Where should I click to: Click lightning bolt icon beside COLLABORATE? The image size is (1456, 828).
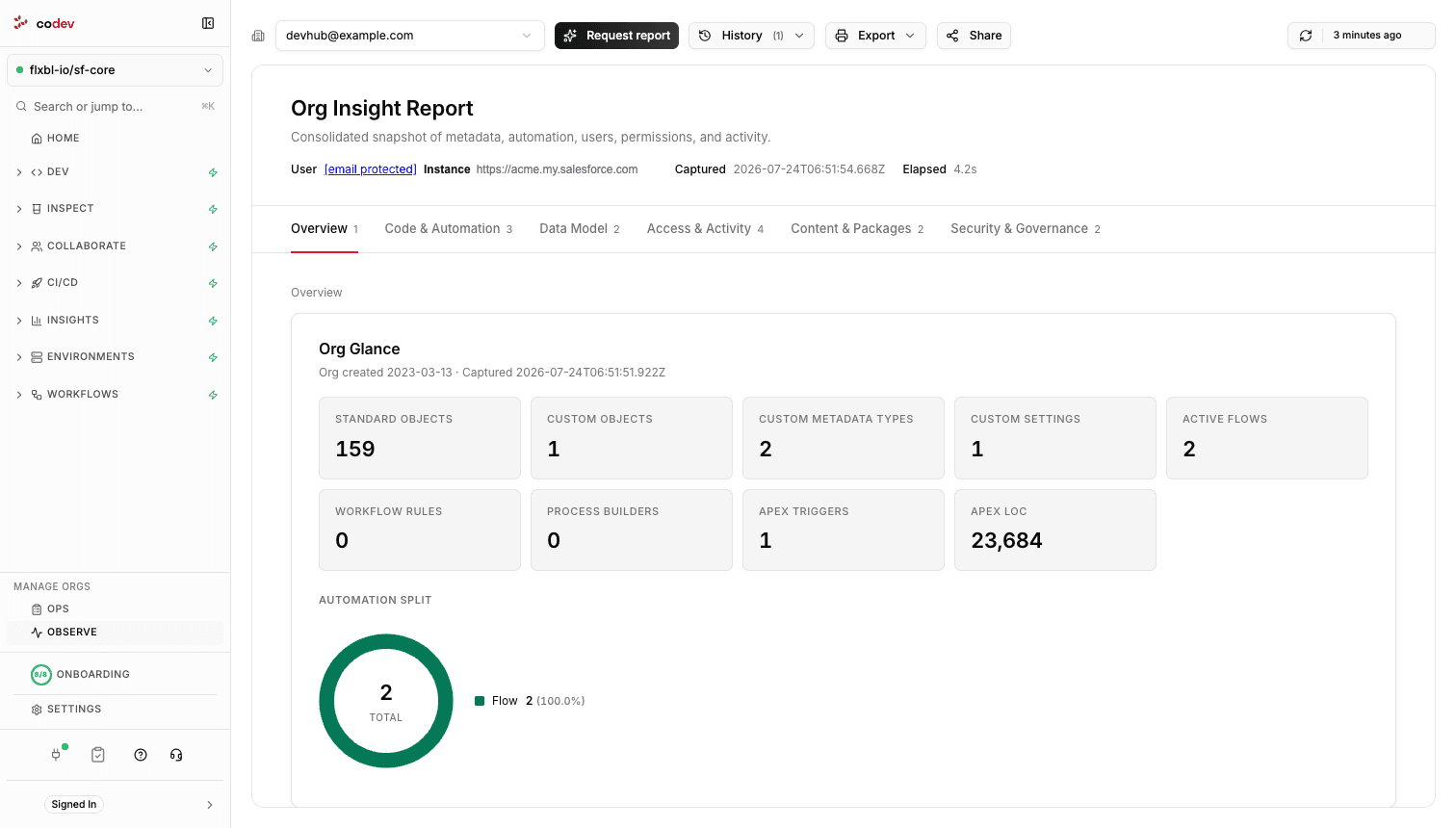point(213,246)
